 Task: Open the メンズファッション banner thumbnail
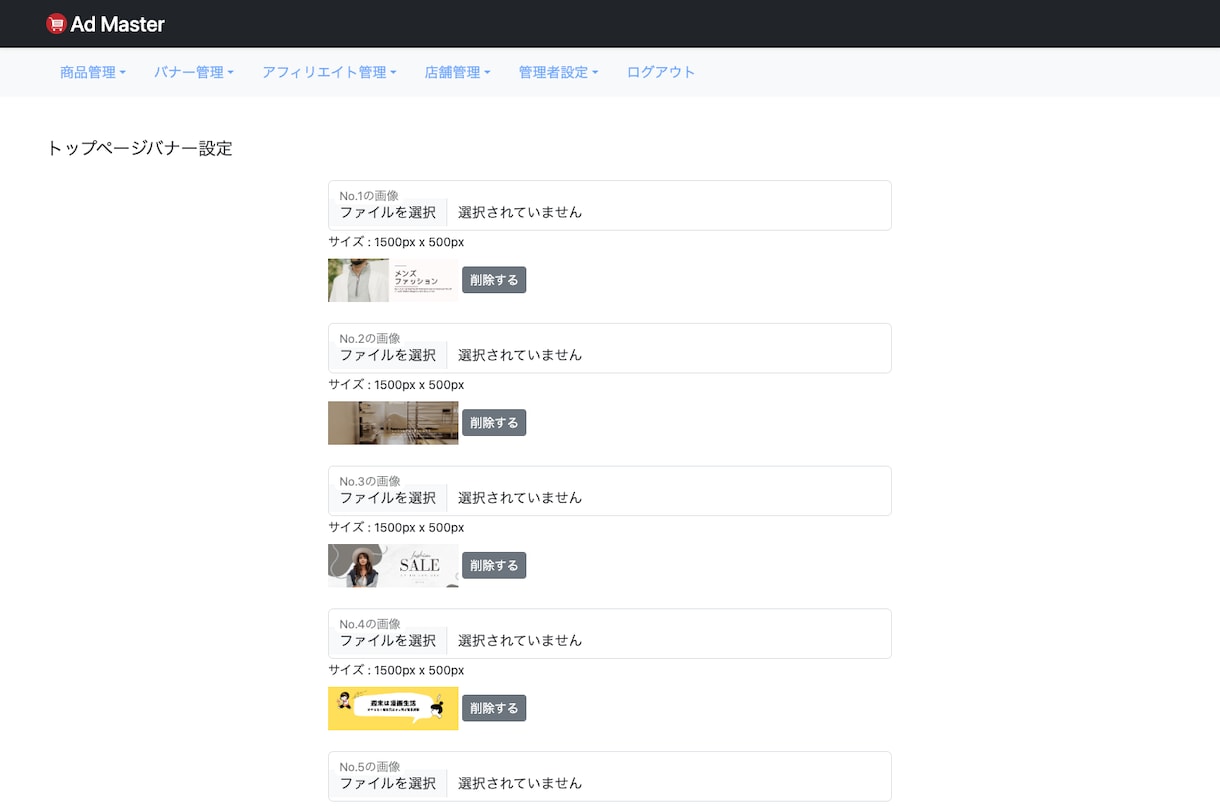click(x=393, y=280)
